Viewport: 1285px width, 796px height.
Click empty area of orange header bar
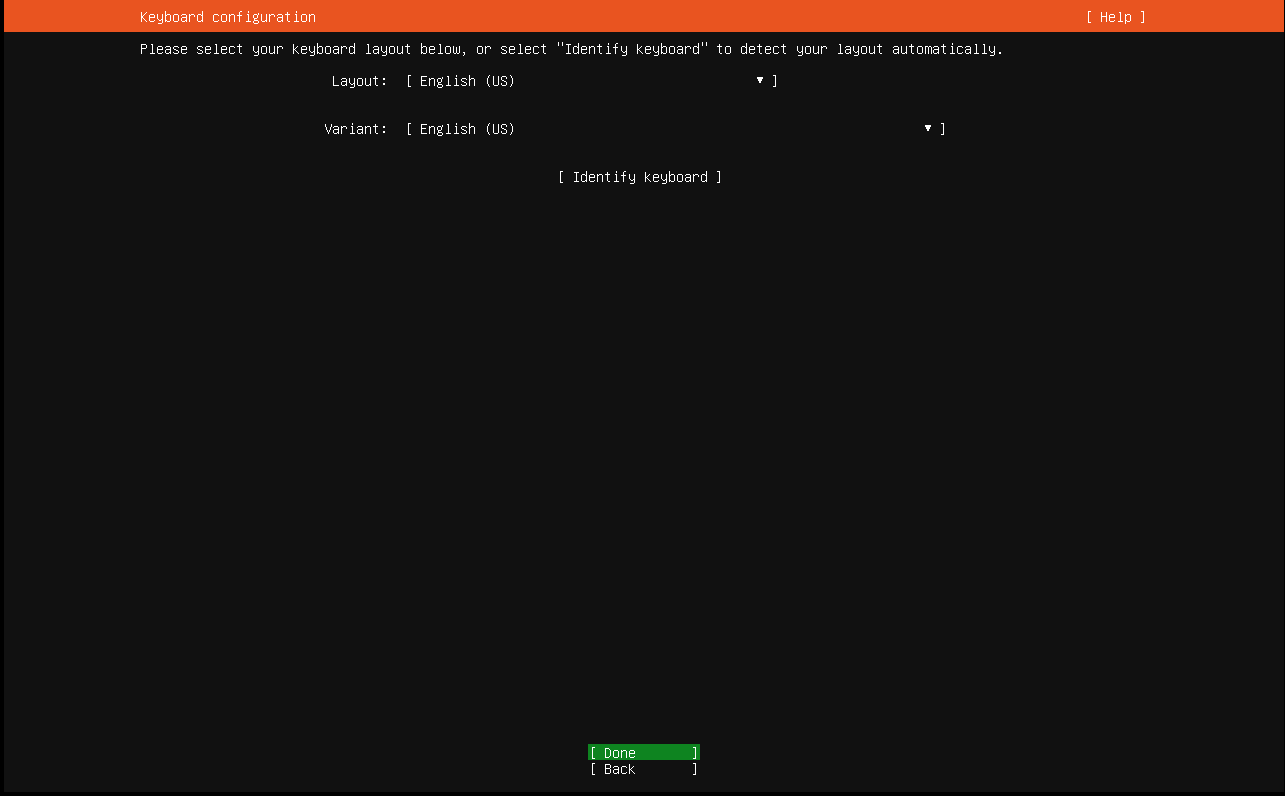pyautogui.click(x=700, y=17)
